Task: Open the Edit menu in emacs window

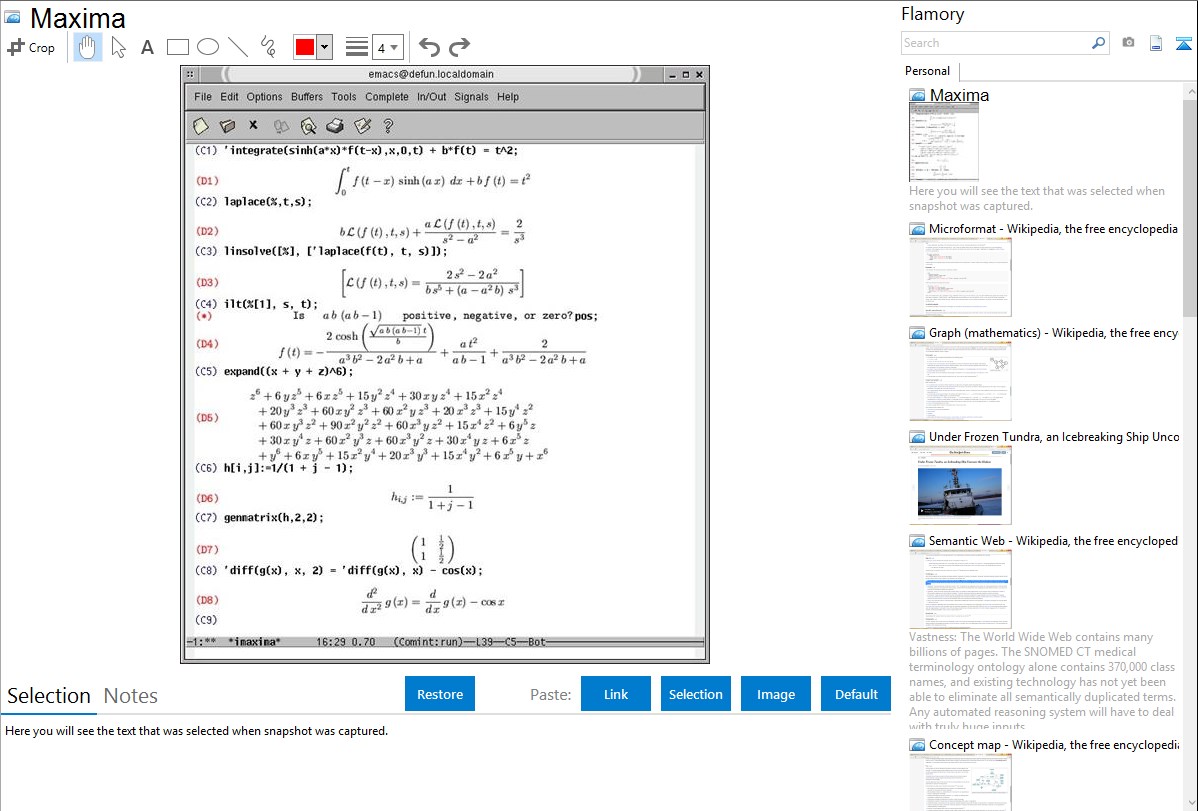Action: pyautogui.click(x=229, y=97)
